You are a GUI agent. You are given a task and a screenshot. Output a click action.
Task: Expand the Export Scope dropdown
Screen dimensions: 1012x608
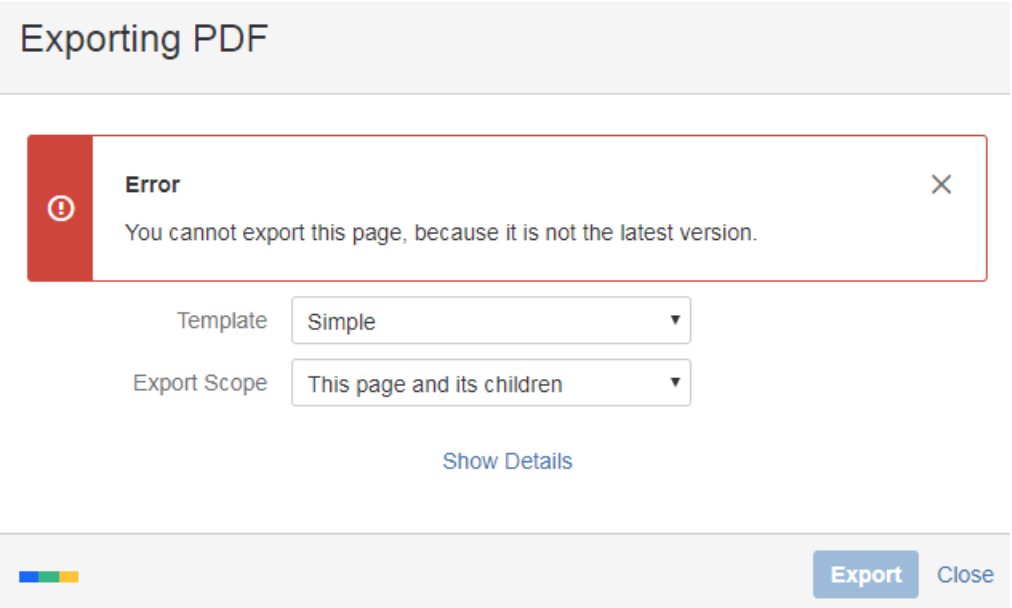coord(490,383)
